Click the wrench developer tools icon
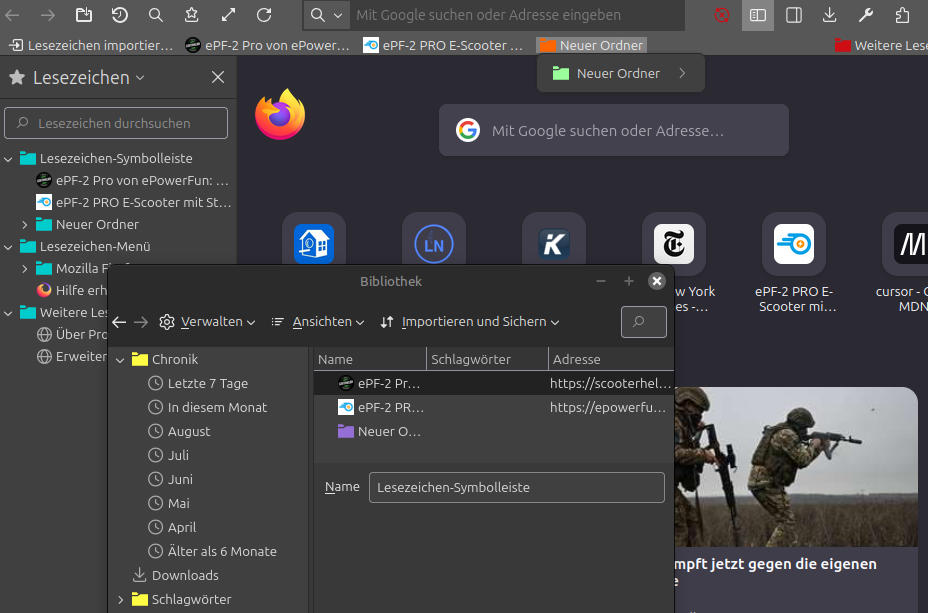Viewport: 928px width, 613px height. pos(866,15)
